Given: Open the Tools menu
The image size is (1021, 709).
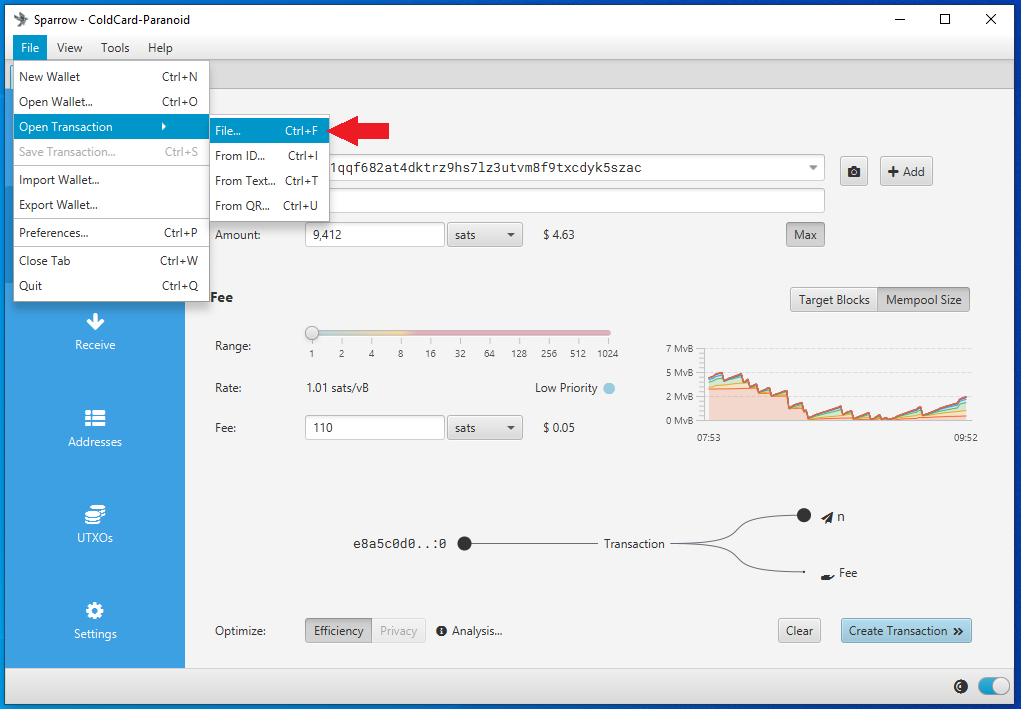Looking at the screenshot, I should coord(115,48).
